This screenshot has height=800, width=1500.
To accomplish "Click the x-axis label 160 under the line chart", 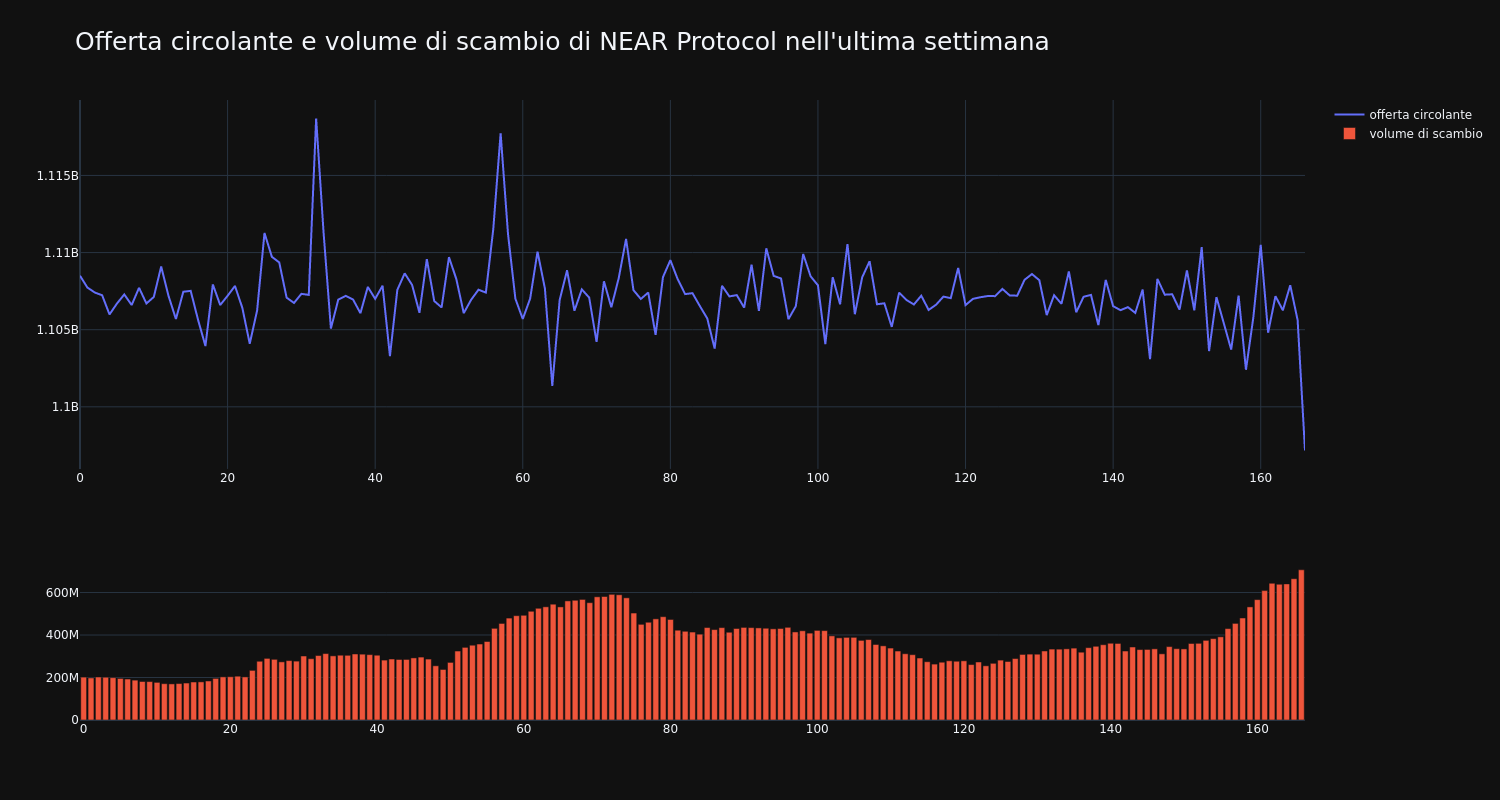I will pos(1260,478).
